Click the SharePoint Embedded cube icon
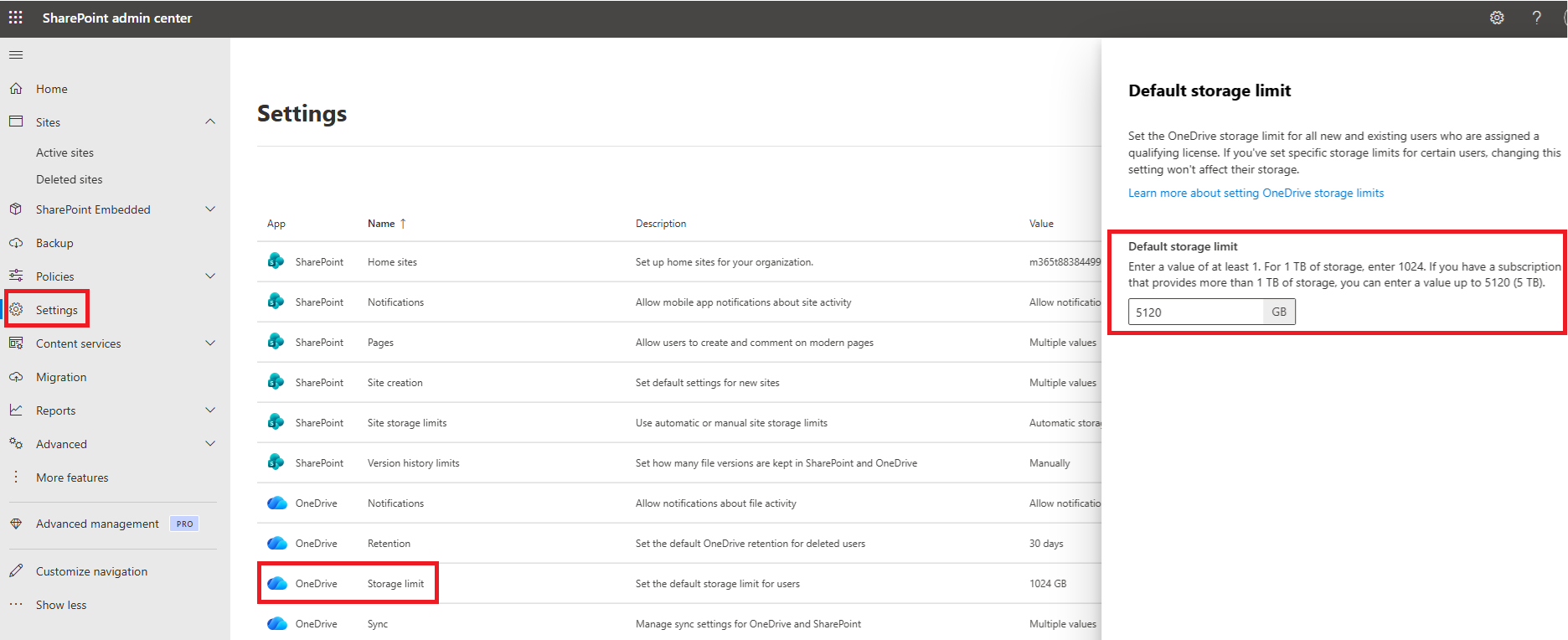This screenshot has width=1568, height=640. point(16,209)
